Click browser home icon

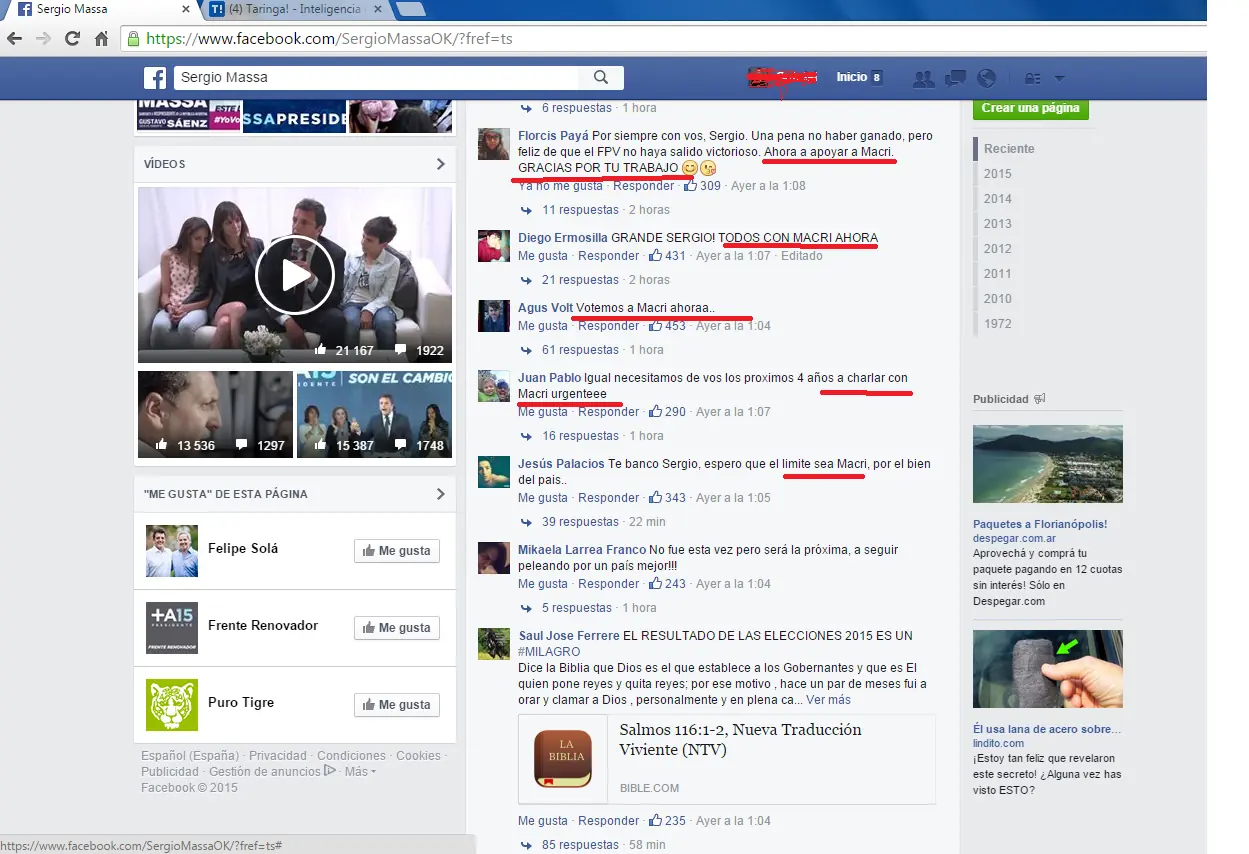click(x=101, y=39)
